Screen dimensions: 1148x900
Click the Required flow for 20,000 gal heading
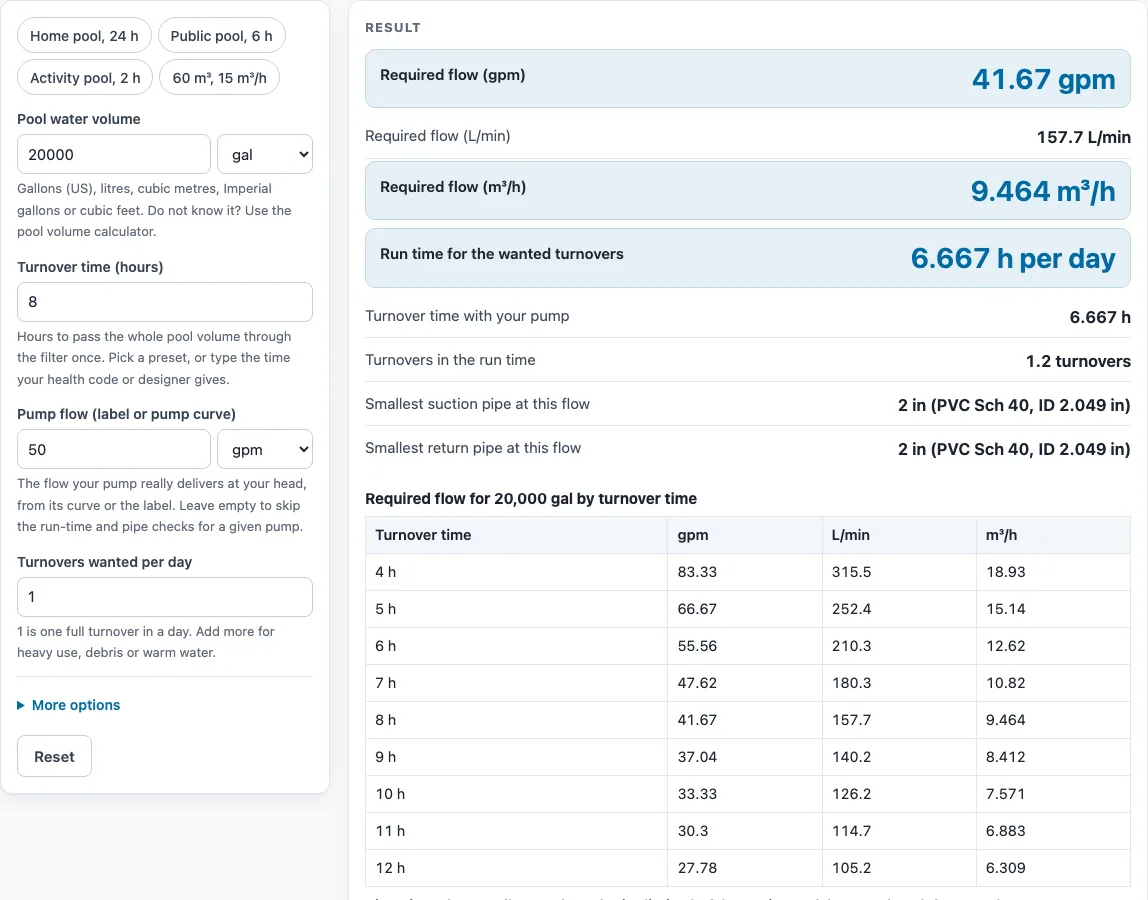coord(531,499)
